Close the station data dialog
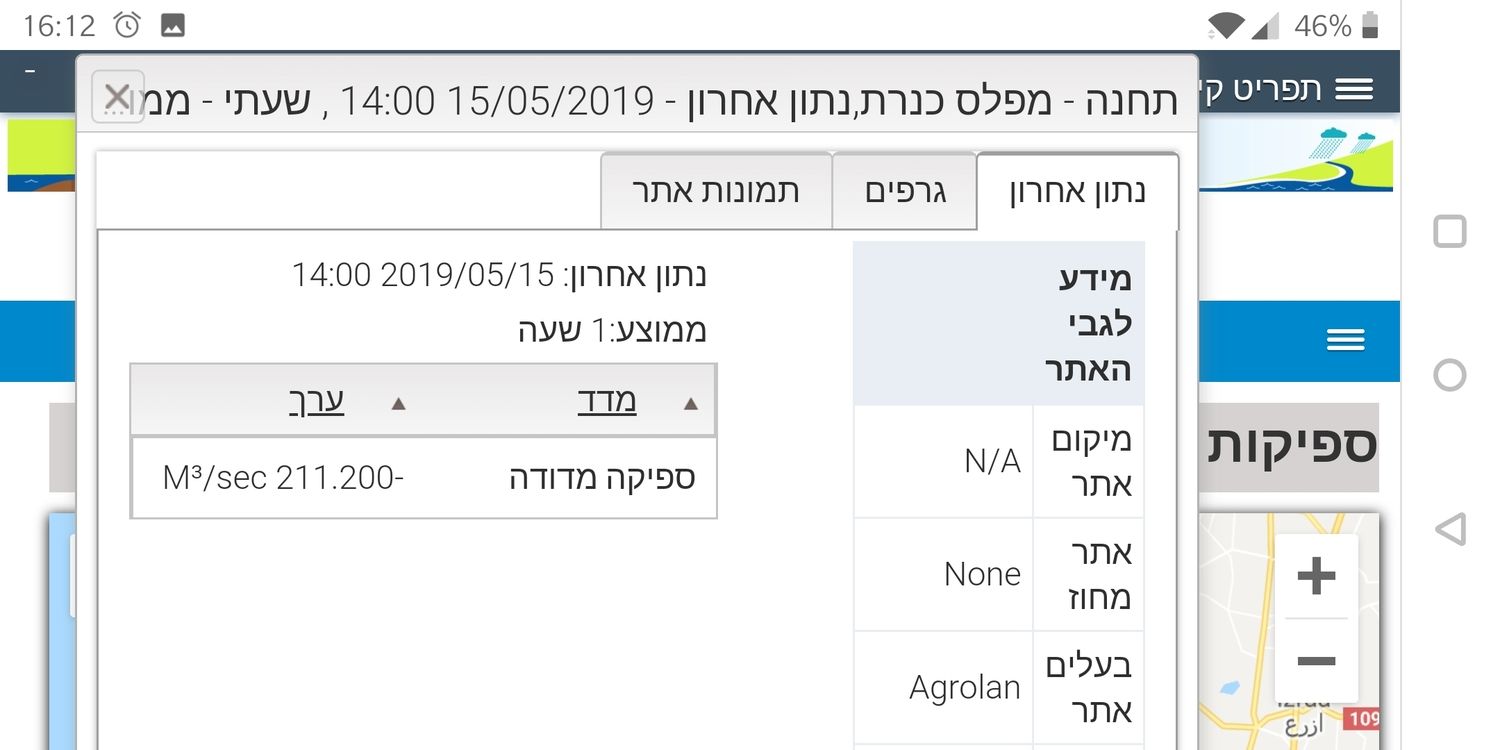 click(x=117, y=97)
